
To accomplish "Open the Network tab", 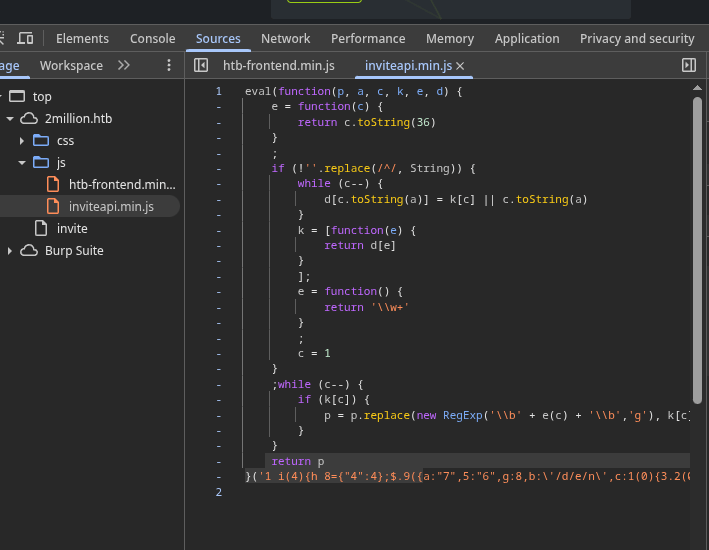I will click(x=285, y=38).
